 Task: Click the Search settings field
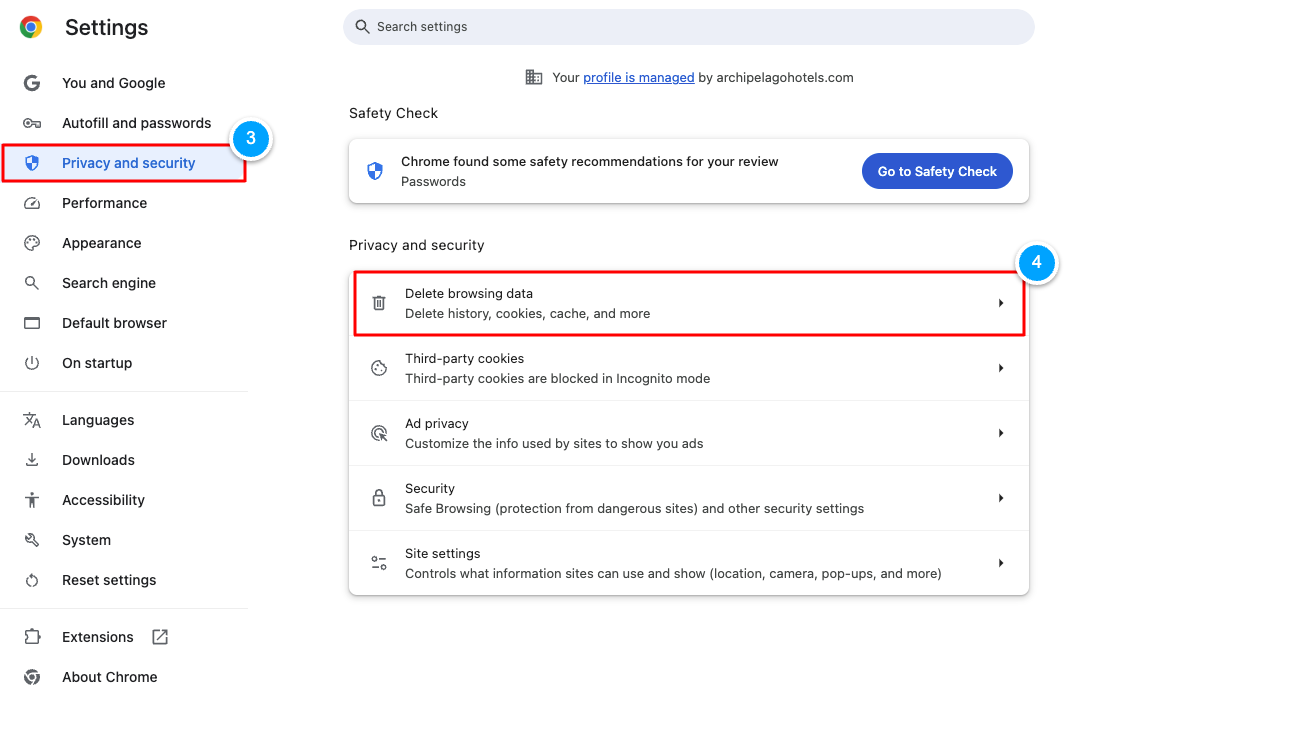[x=688, y=27]
